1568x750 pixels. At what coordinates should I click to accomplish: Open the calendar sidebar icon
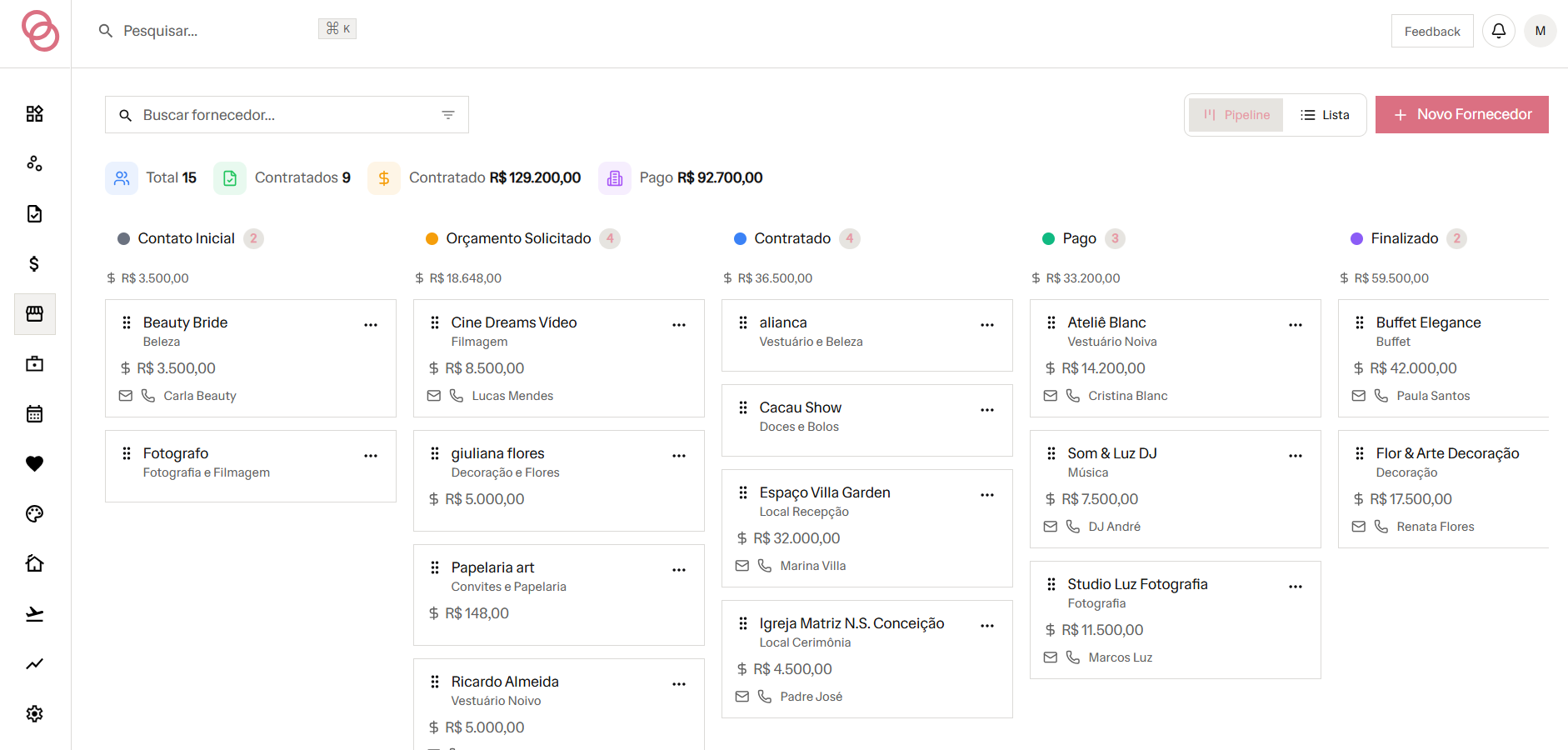tap(34, 413)
